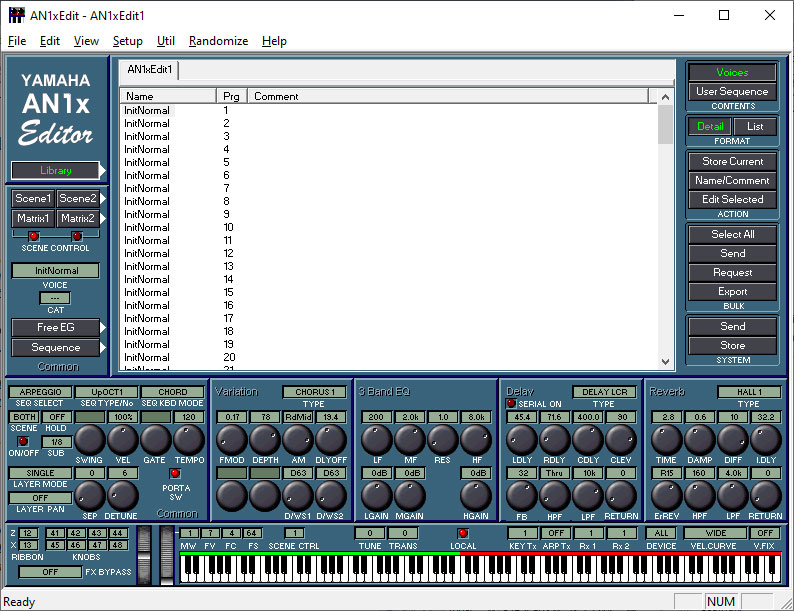Image resolution: width=794 pixels, height=611 pixels.
Task: Click the Name/Comment button
Action: tap(732, 180)
